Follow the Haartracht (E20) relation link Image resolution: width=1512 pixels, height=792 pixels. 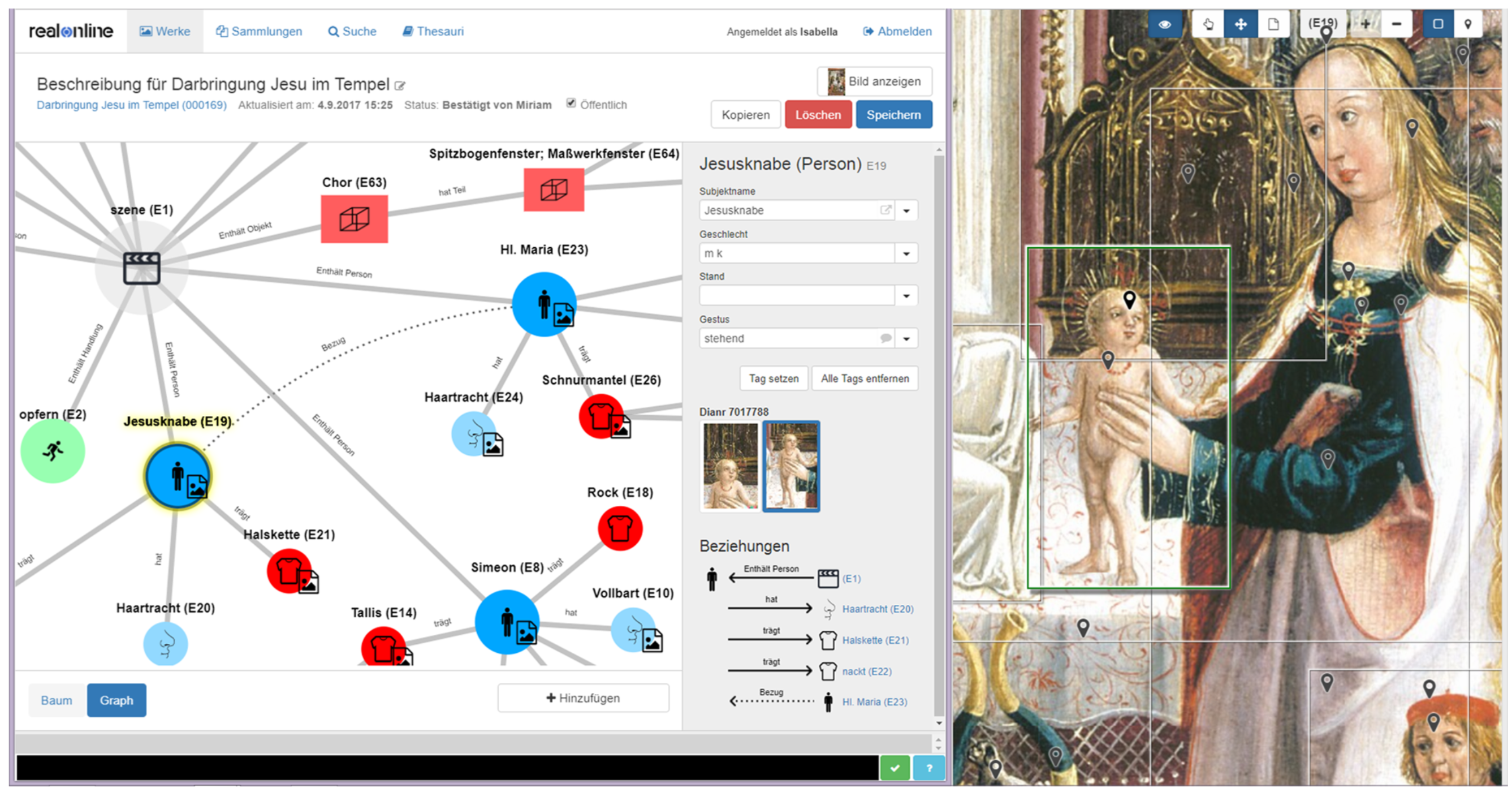click(878, 609)
